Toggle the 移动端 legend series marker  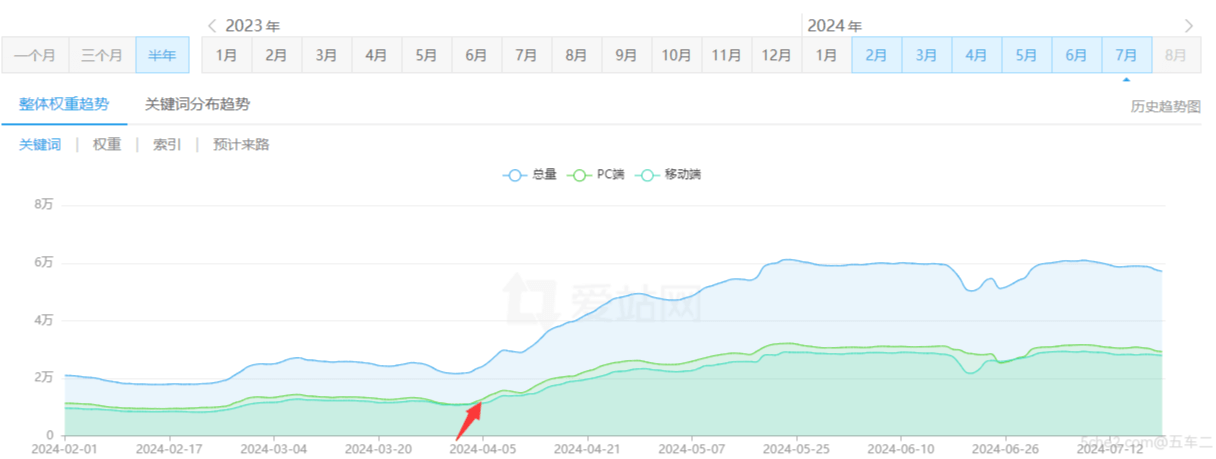click(647, 175)
